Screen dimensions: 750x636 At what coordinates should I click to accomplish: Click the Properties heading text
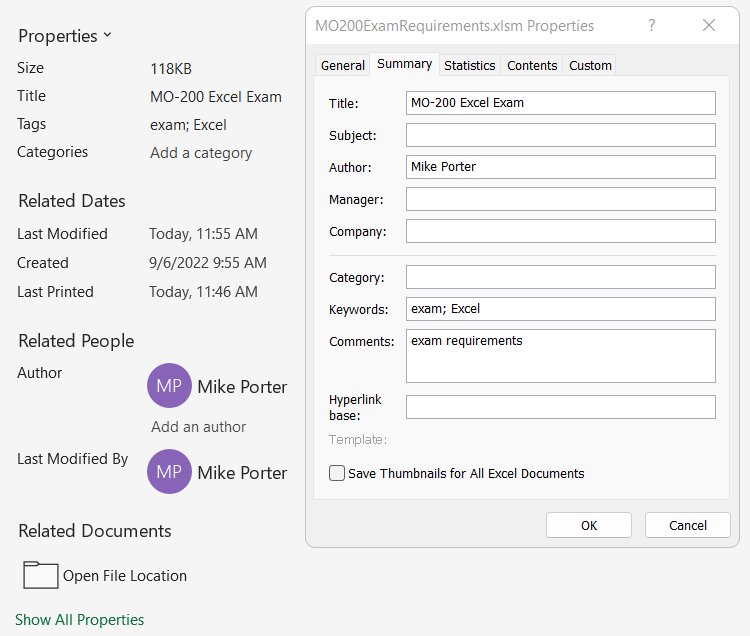coord(58,36)
